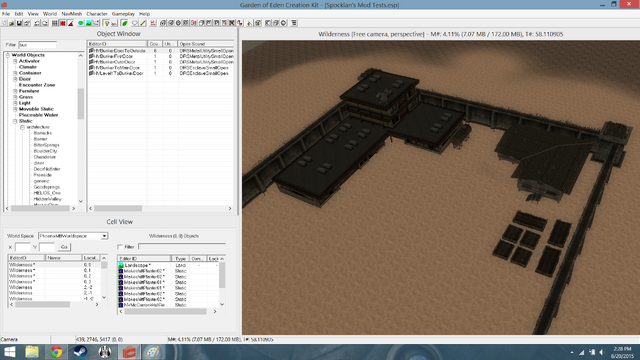
Task: Open the Character menu
Action: (x=97, y=14)
